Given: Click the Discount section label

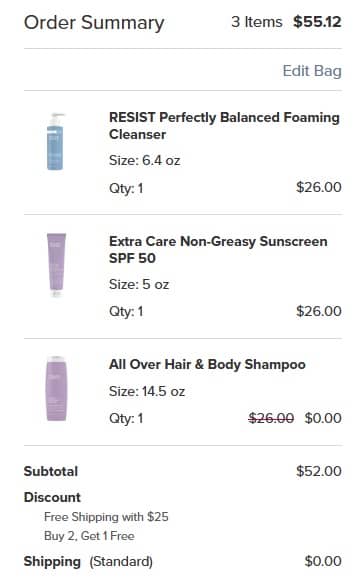Looking at the screenshot, I should click(52, 497).
